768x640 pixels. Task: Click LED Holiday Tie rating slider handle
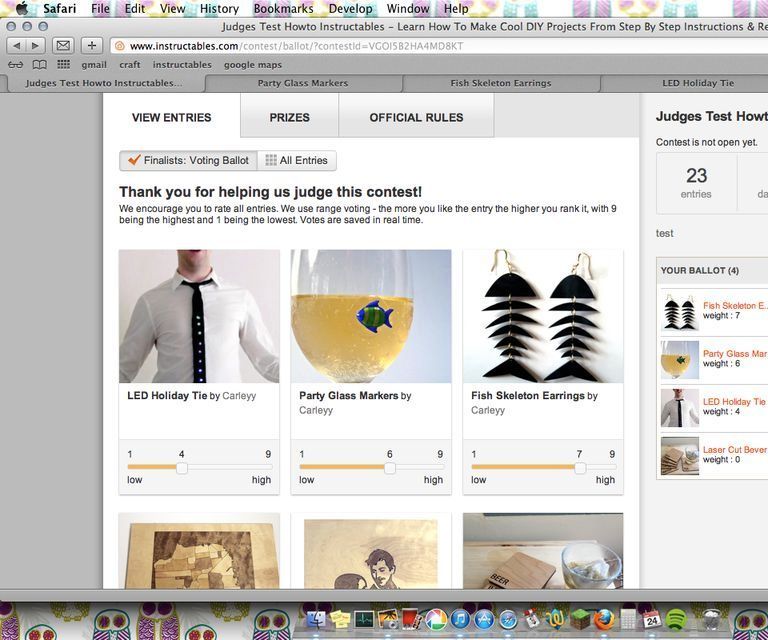pos(182,468)
